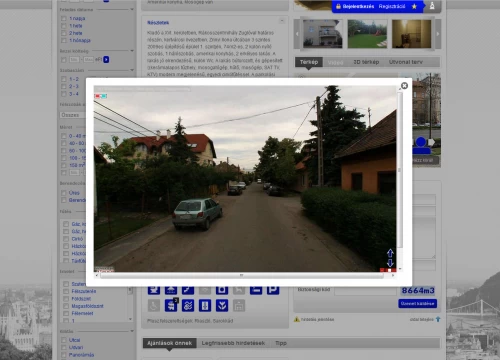The width and height of the screenshot is (500, 360).
Task: Switch to the '3D térkép' tab
Action: click(x=366, y=62)
